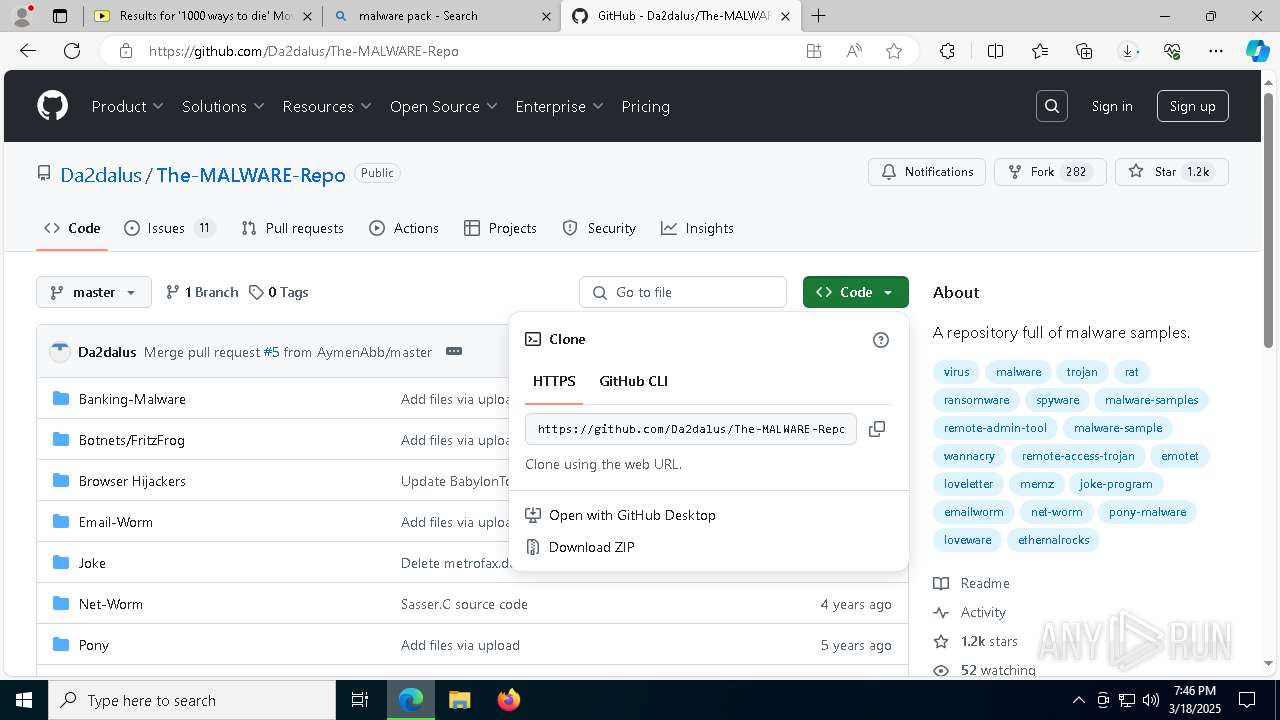Expand the Product menu
1280x720 pixels.
[x=127, y=106]
